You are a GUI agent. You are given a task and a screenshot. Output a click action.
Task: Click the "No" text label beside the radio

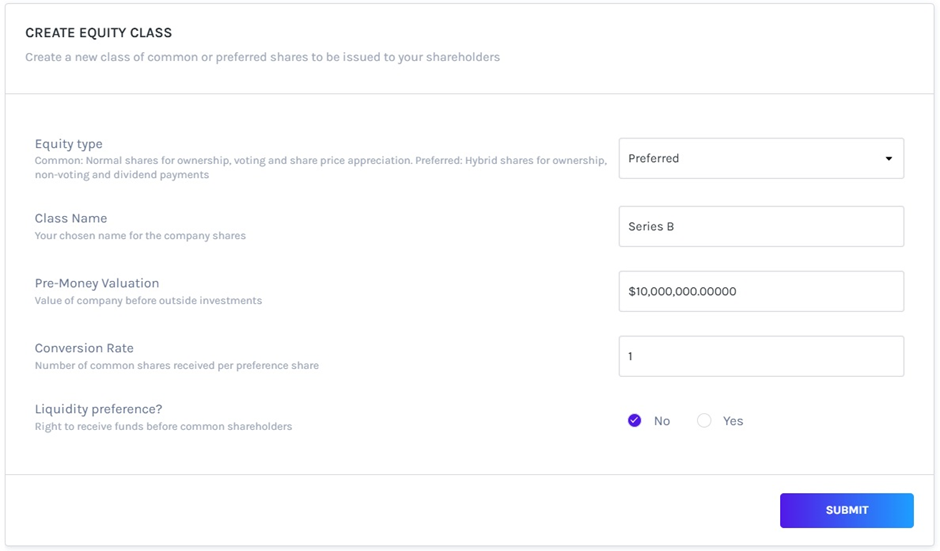pos(662,421)
